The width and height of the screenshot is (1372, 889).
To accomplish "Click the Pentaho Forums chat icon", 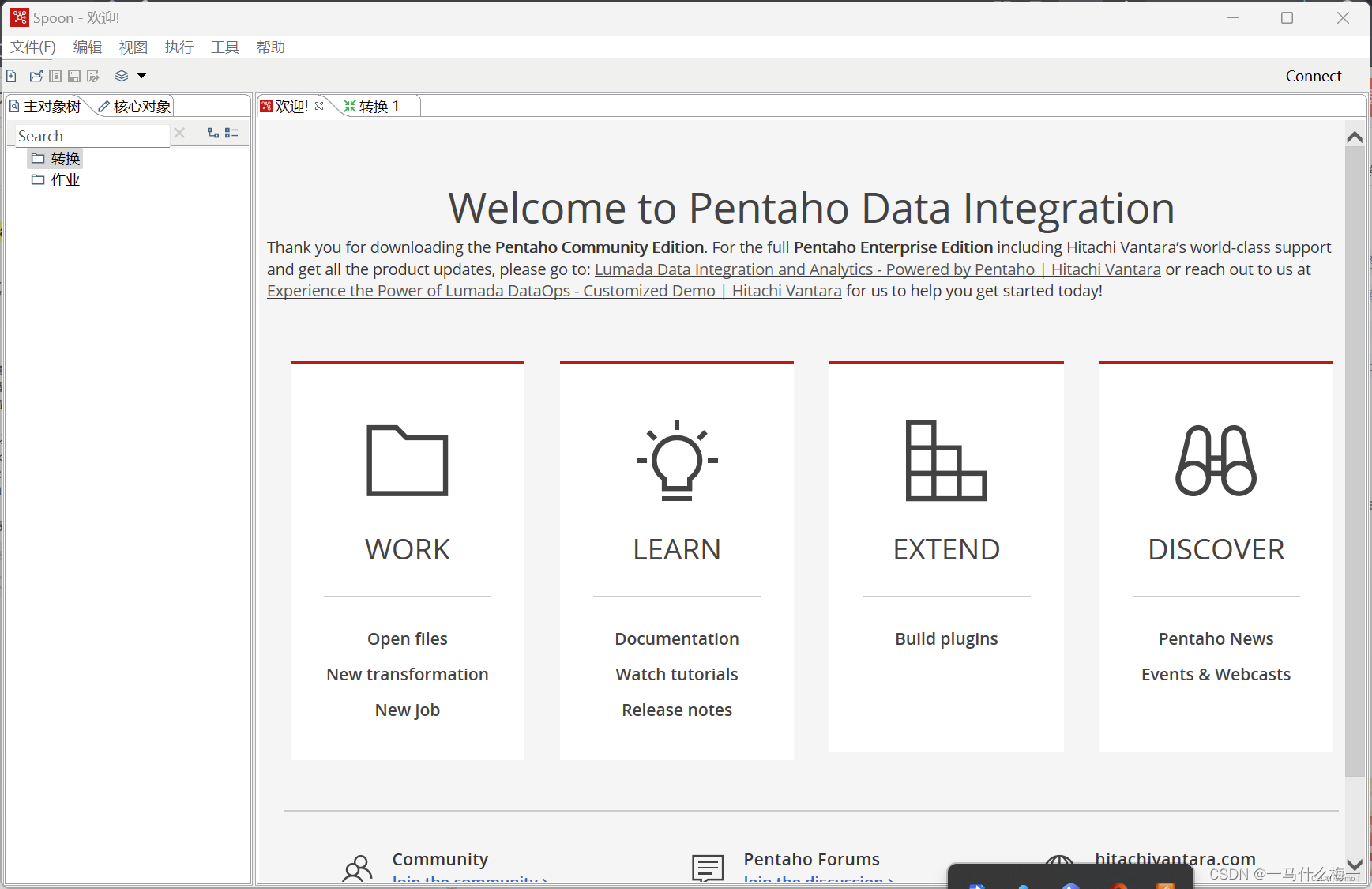I will pos(708,868).
